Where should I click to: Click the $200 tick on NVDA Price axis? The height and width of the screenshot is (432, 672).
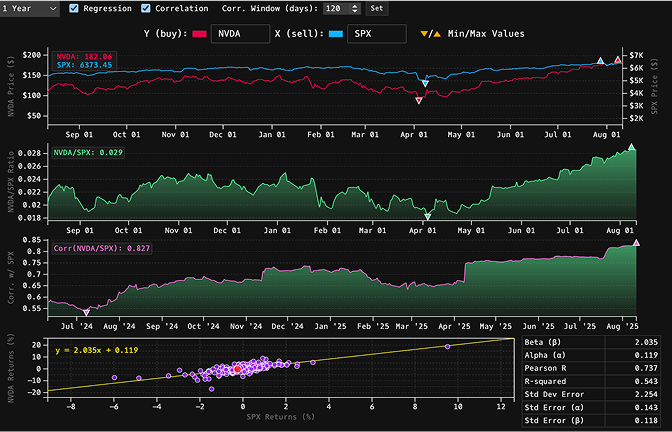[x=33, y=55]
